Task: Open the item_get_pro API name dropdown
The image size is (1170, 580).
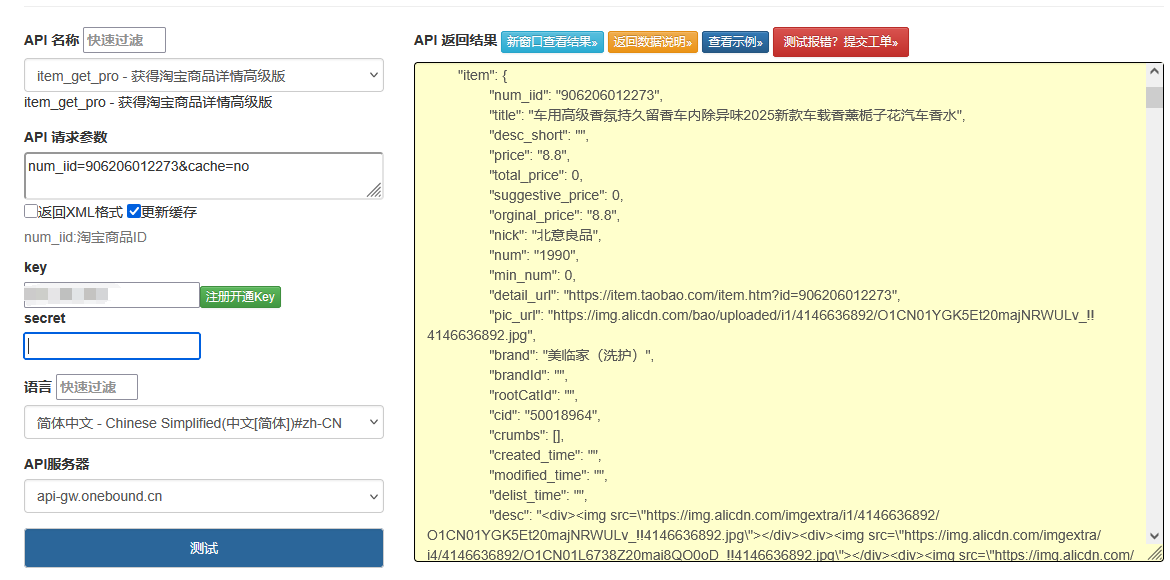Action: 204,75
